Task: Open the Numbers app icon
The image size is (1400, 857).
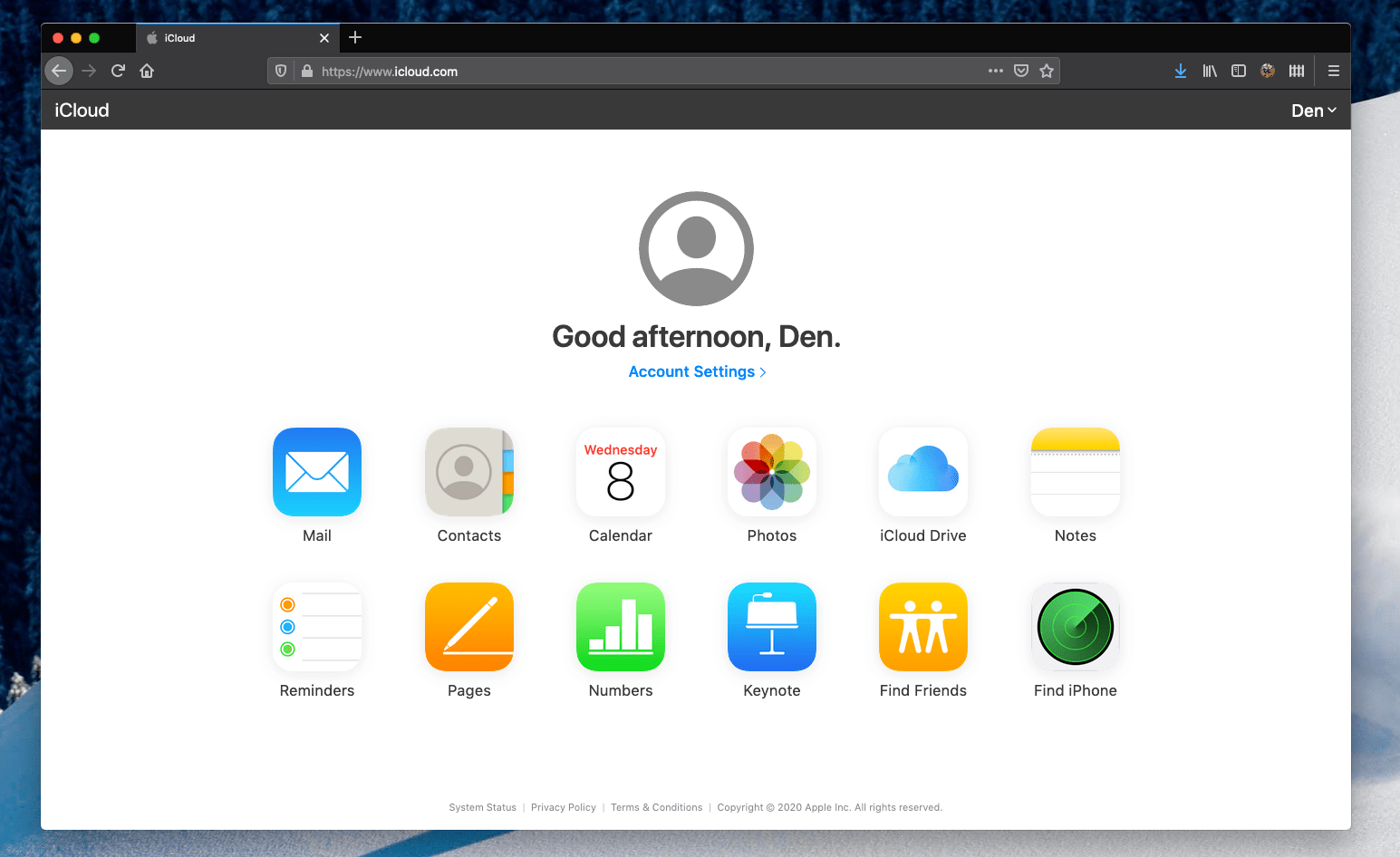Action: click(621, 627)
